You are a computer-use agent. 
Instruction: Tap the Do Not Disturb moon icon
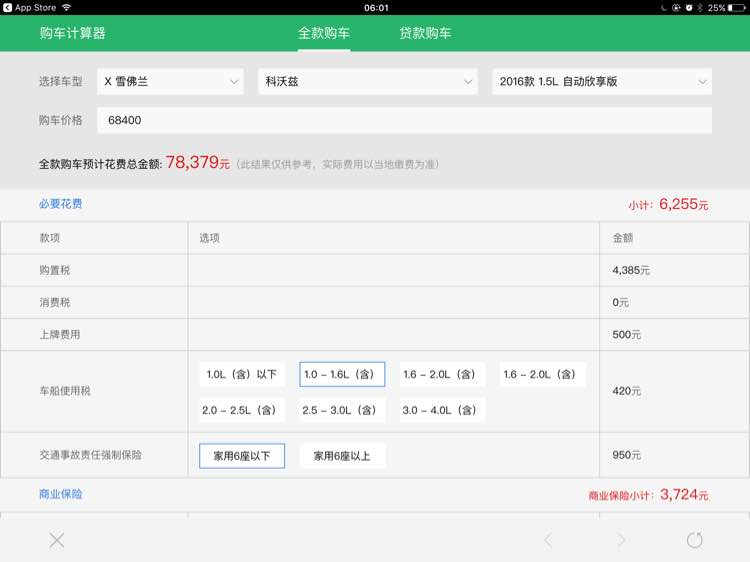pos(664,8)
